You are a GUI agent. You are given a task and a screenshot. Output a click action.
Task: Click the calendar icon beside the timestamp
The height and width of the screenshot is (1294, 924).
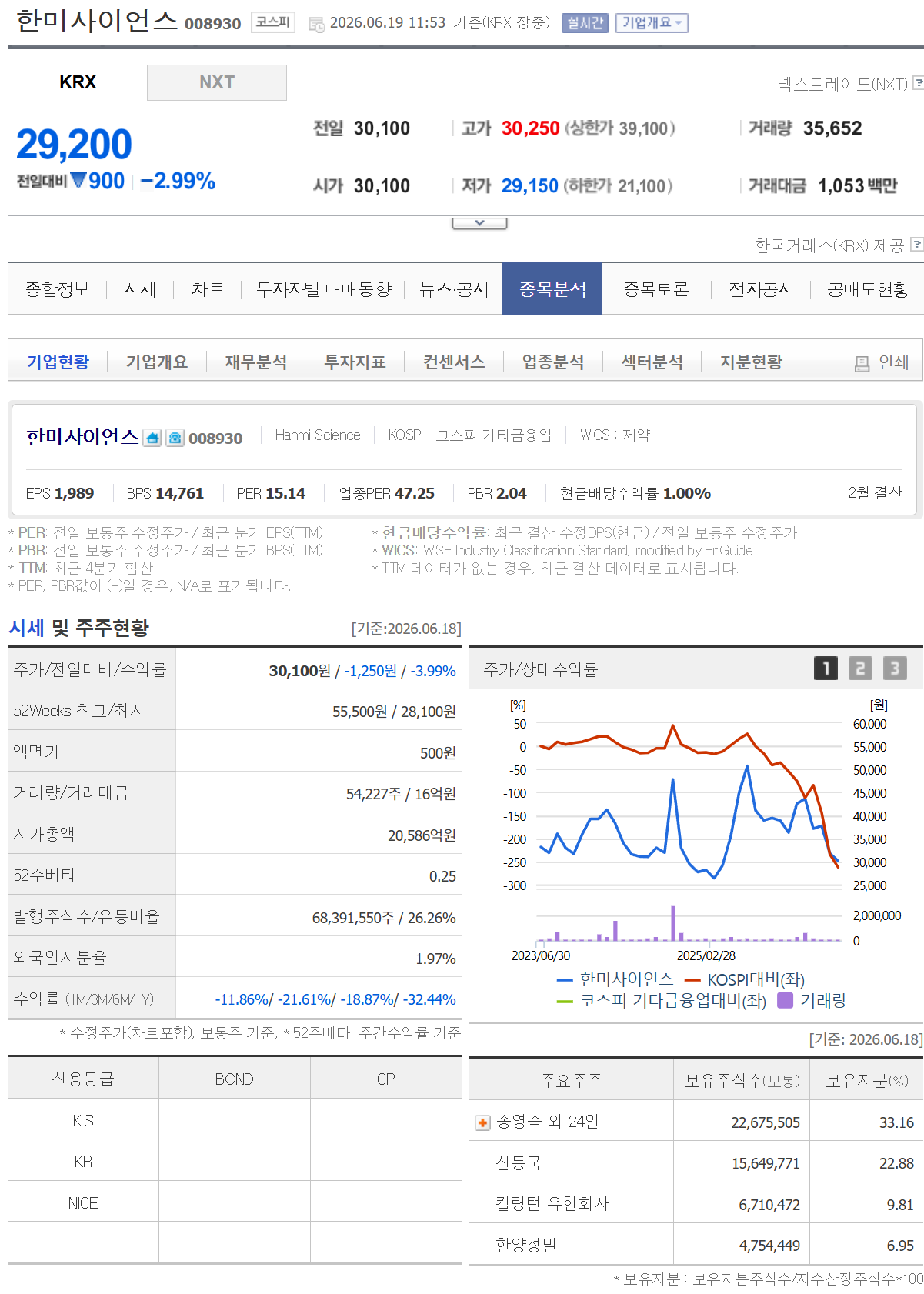316,25
